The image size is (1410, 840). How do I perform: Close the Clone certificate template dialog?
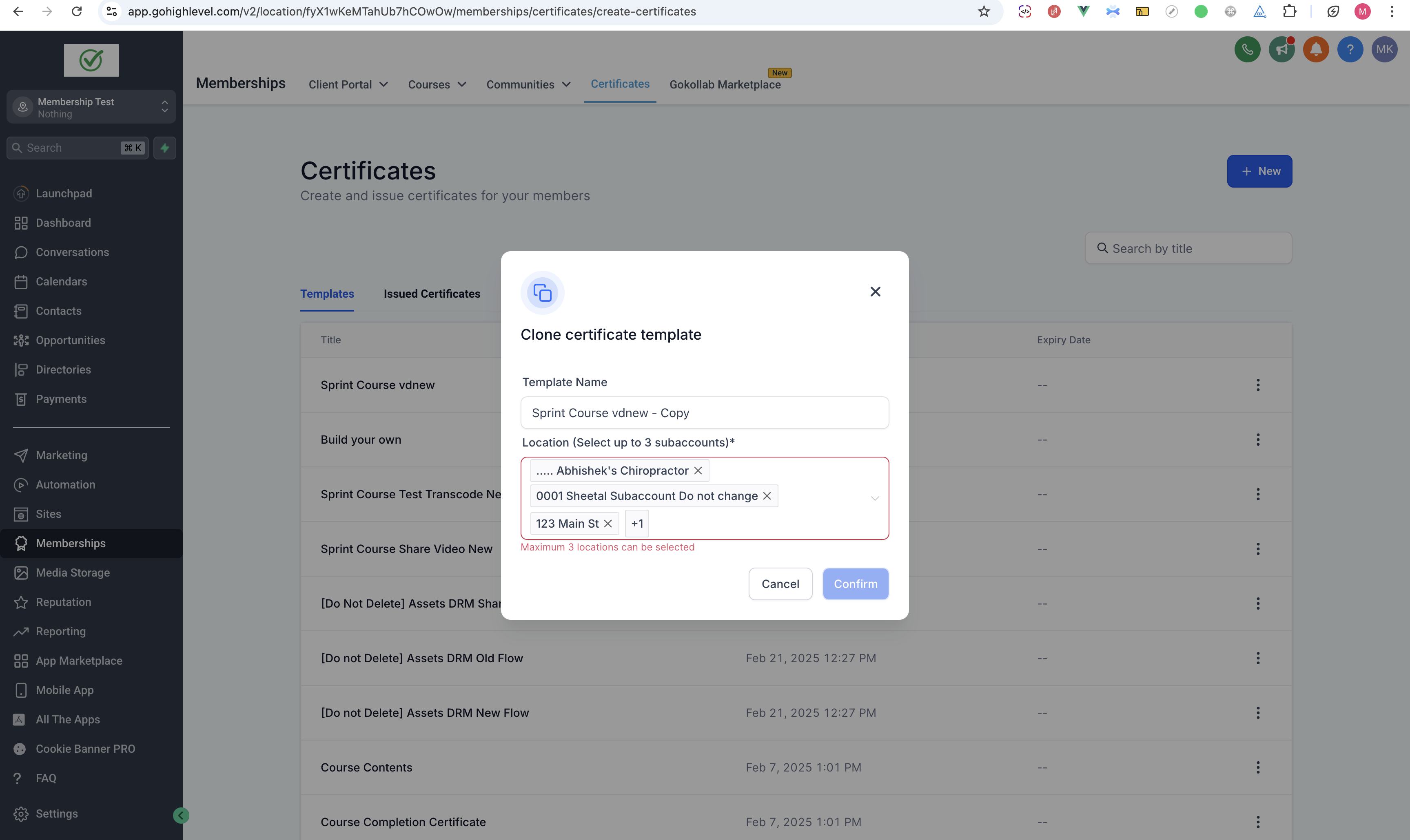coord(875,292)
